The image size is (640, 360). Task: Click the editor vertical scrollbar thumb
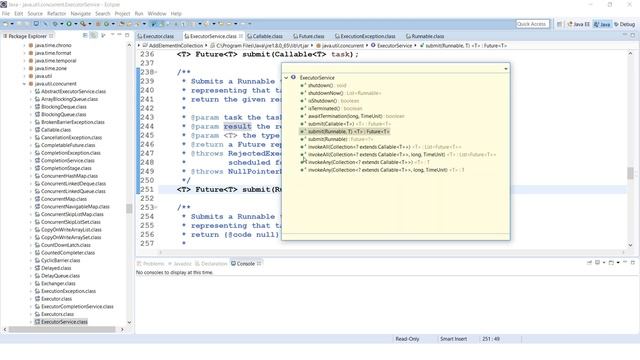pos(631,173)
